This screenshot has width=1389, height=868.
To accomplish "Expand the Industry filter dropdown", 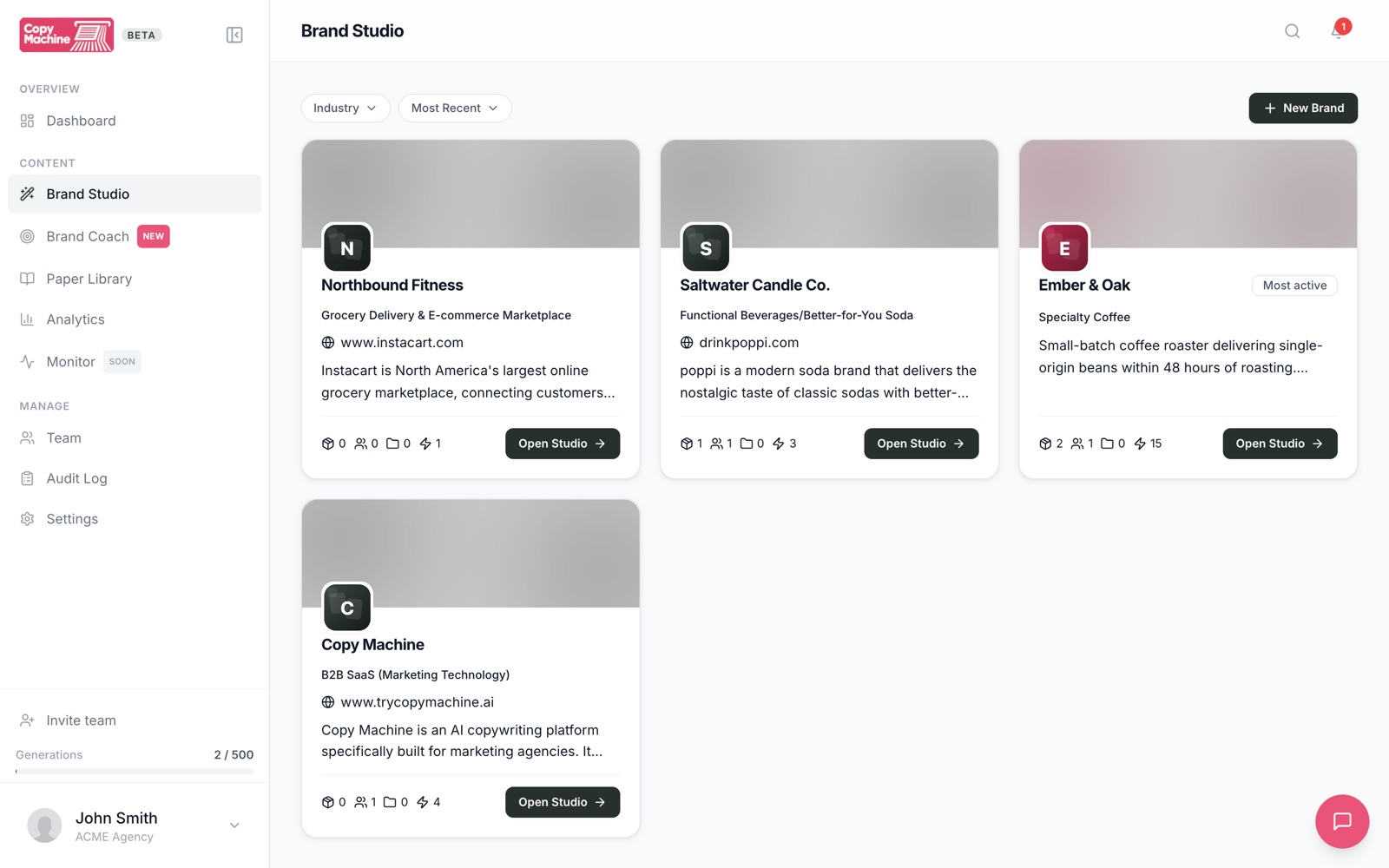I will pos(346,108).
